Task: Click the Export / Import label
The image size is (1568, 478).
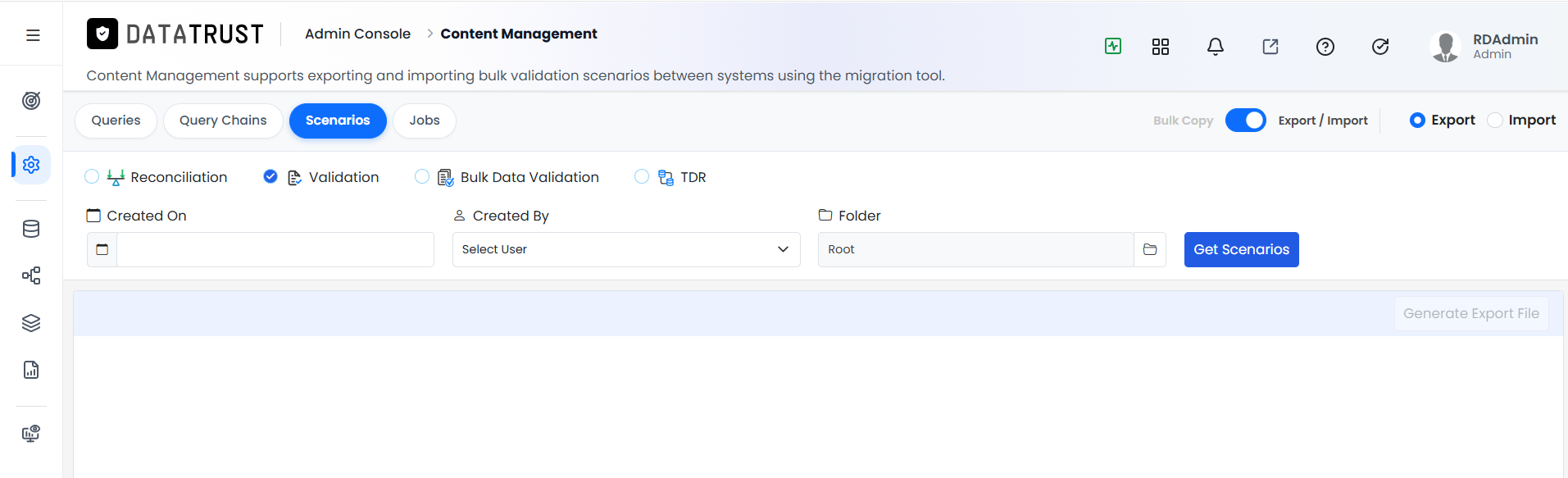Action: pos(1323,121)
